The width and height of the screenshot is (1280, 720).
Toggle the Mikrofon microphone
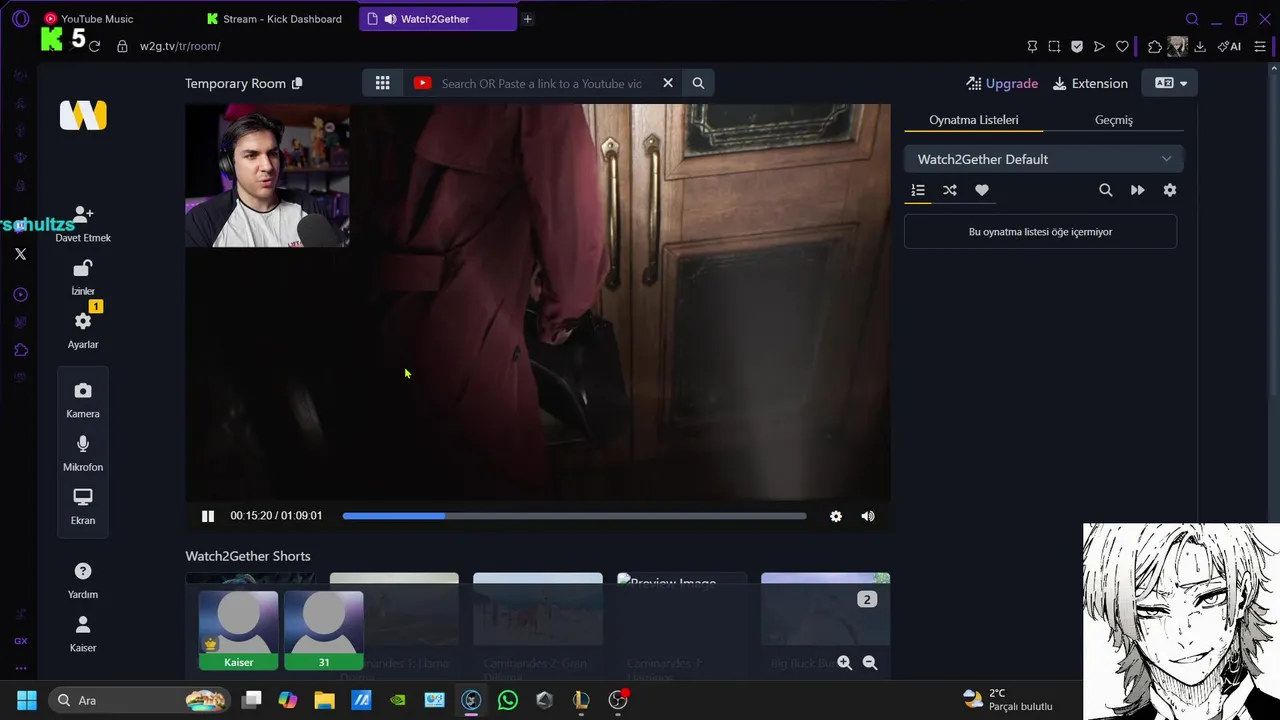click(x=83, y=453)
